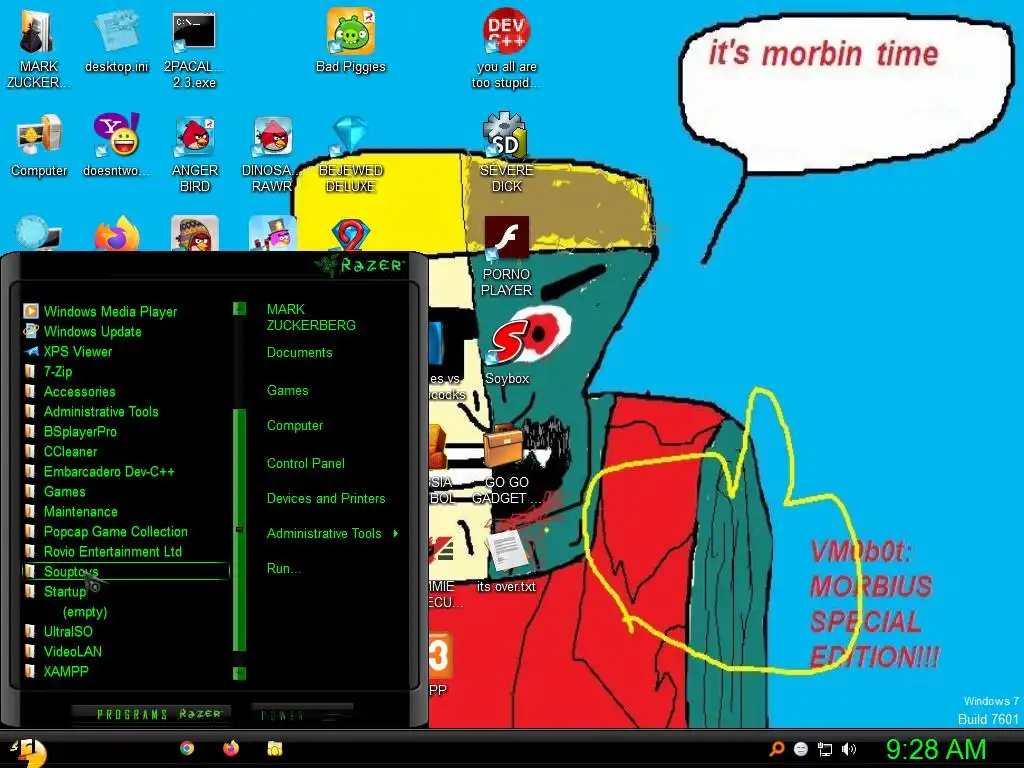Open the network tray icon
This screenshot has height=768, width=1024.
click(x=825, y=750)
